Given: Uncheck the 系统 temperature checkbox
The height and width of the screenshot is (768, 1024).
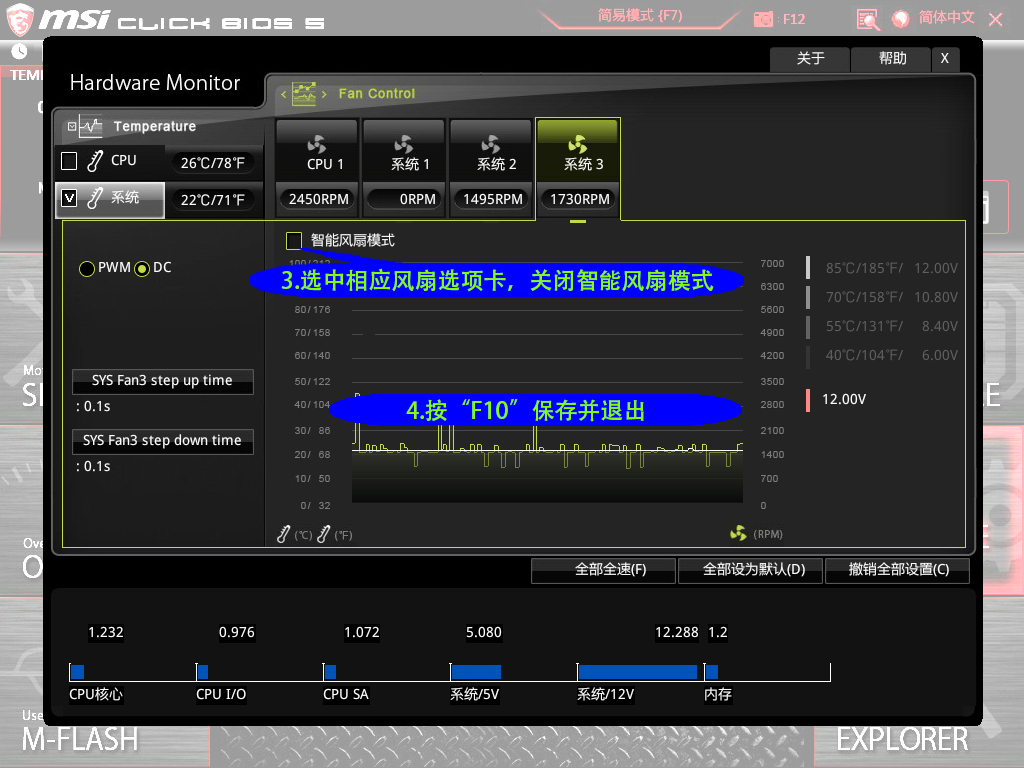Looking at the screenshot, I should 69,198.
